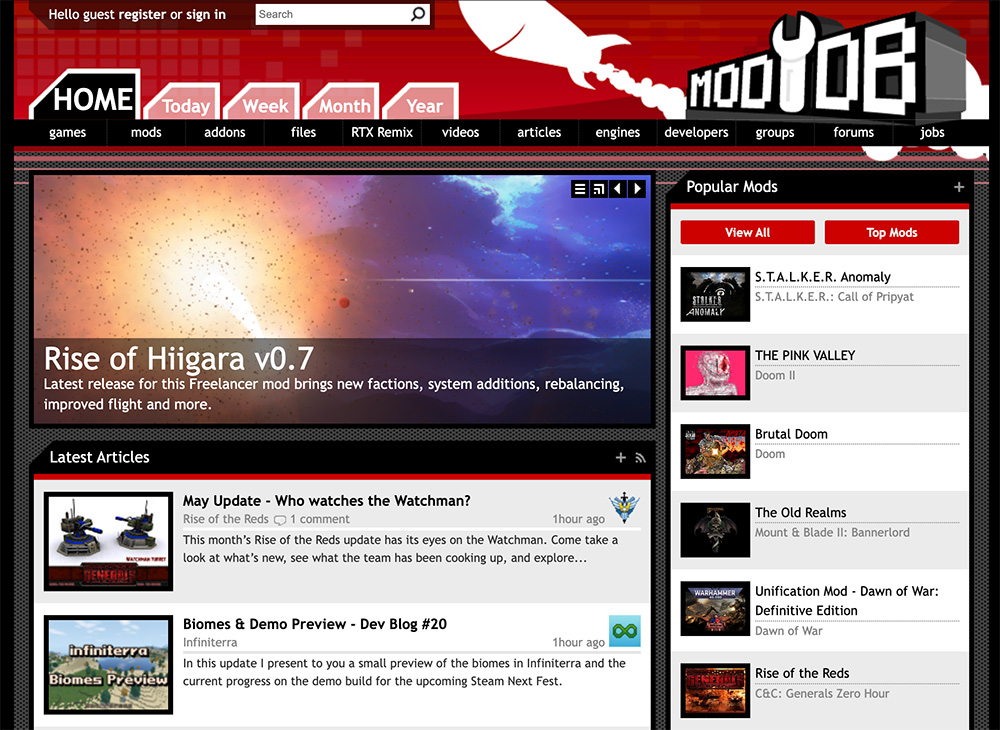
Task: Open the games menu item
Action: (x=68, y=133)
